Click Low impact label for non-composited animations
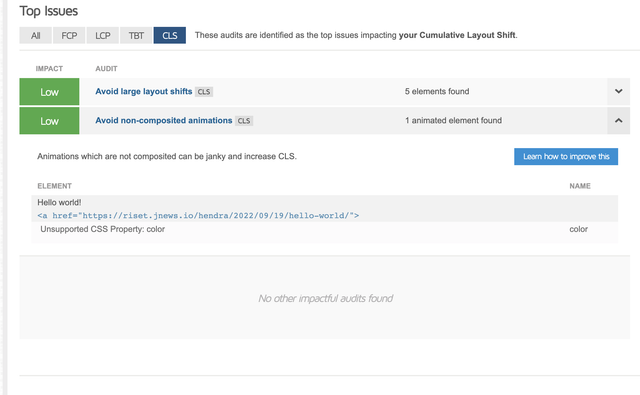Image resolution: width=640 pixels, height=395 pixels. [49, 121]
